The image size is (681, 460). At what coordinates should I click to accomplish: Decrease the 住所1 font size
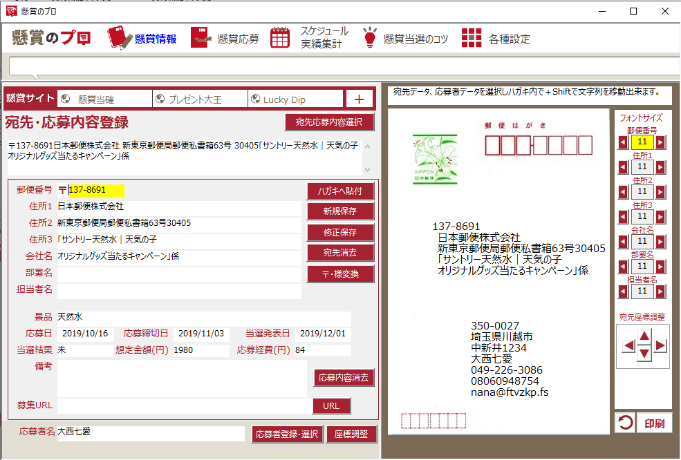pos(621,167)
